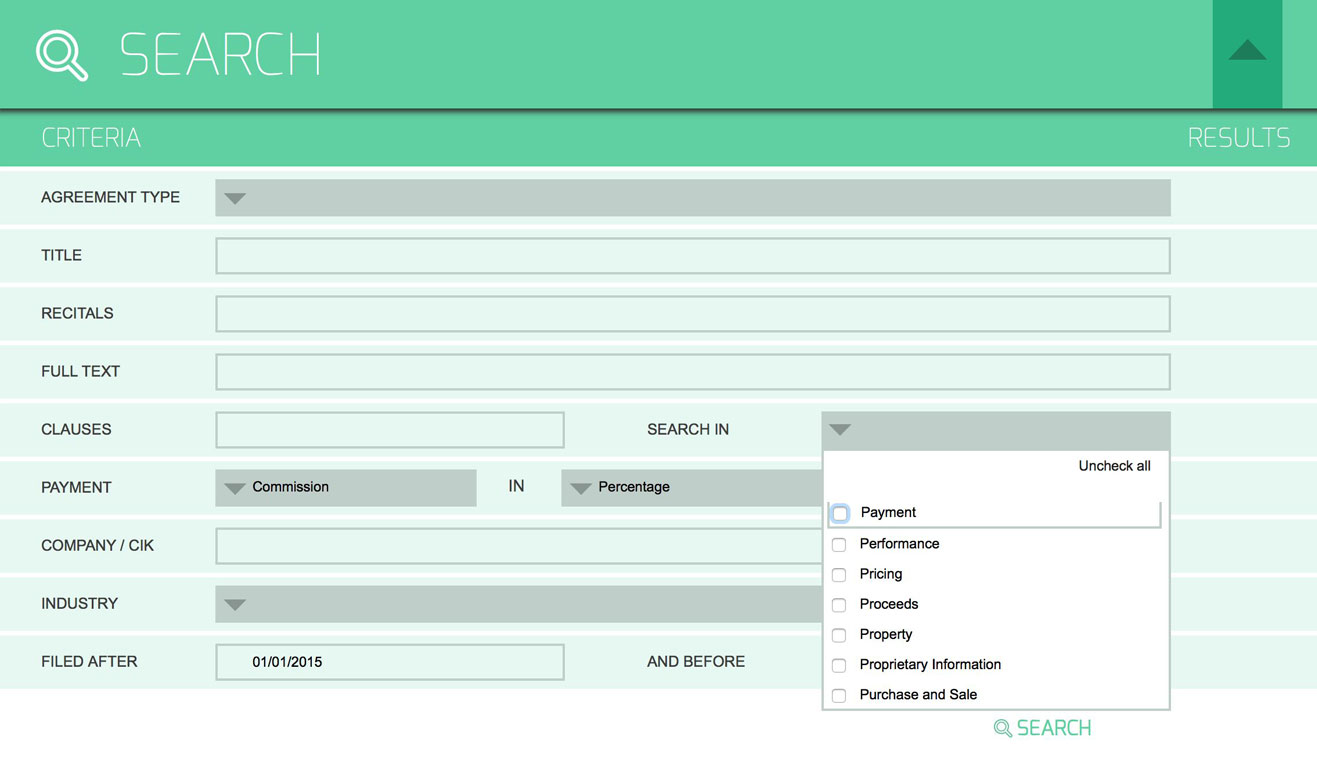Viewport: 1317px width, 761px height.
Task: Check the Payment checkbox
Action: (x=840, y=513)
